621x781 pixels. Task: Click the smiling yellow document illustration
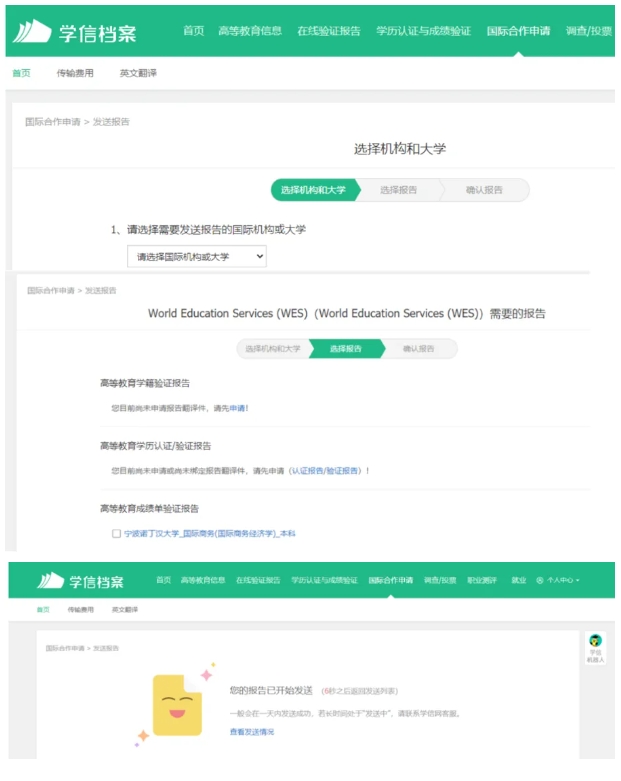[177, 705]
